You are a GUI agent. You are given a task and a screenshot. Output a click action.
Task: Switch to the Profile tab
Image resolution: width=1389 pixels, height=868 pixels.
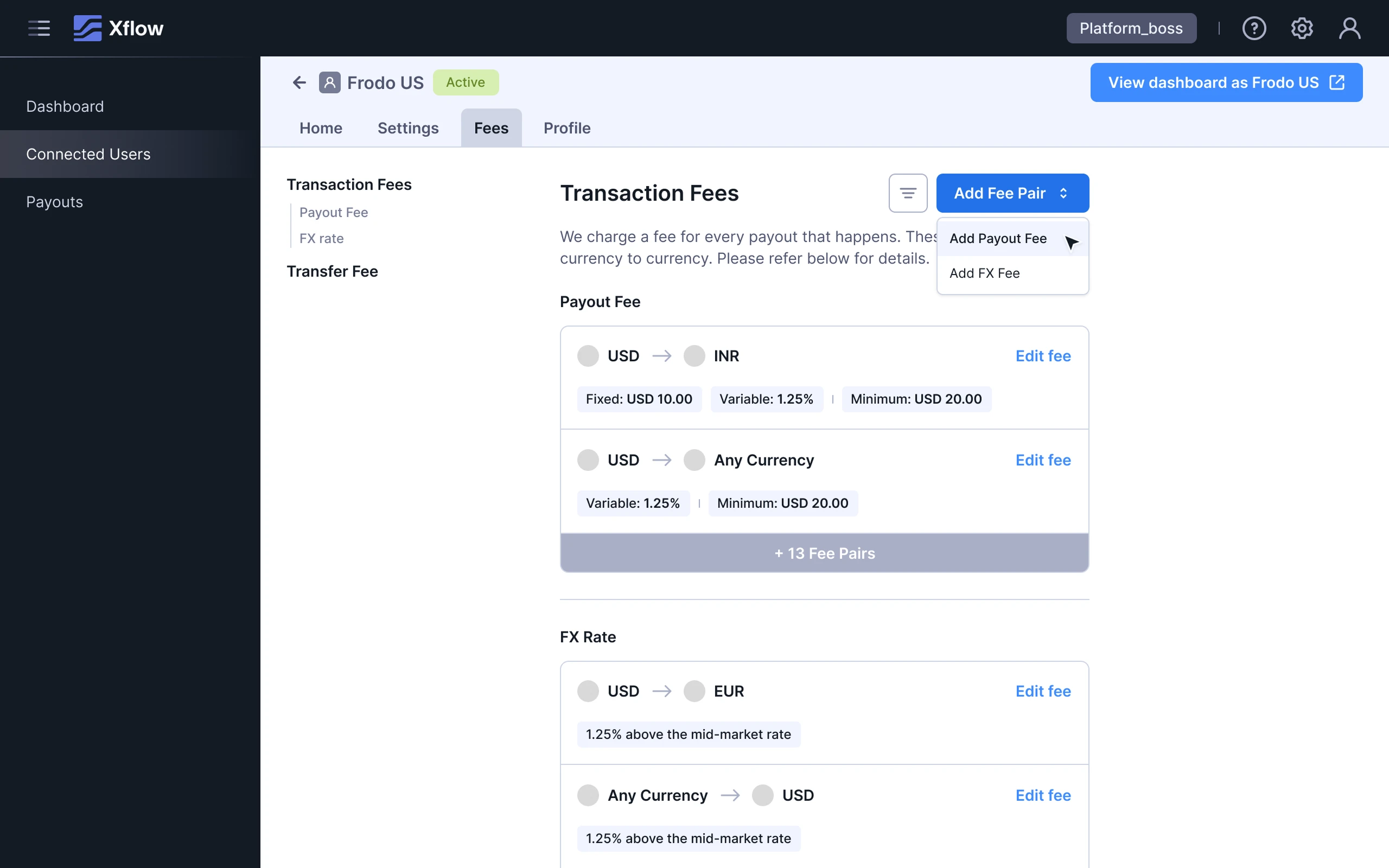click(566, 127)
